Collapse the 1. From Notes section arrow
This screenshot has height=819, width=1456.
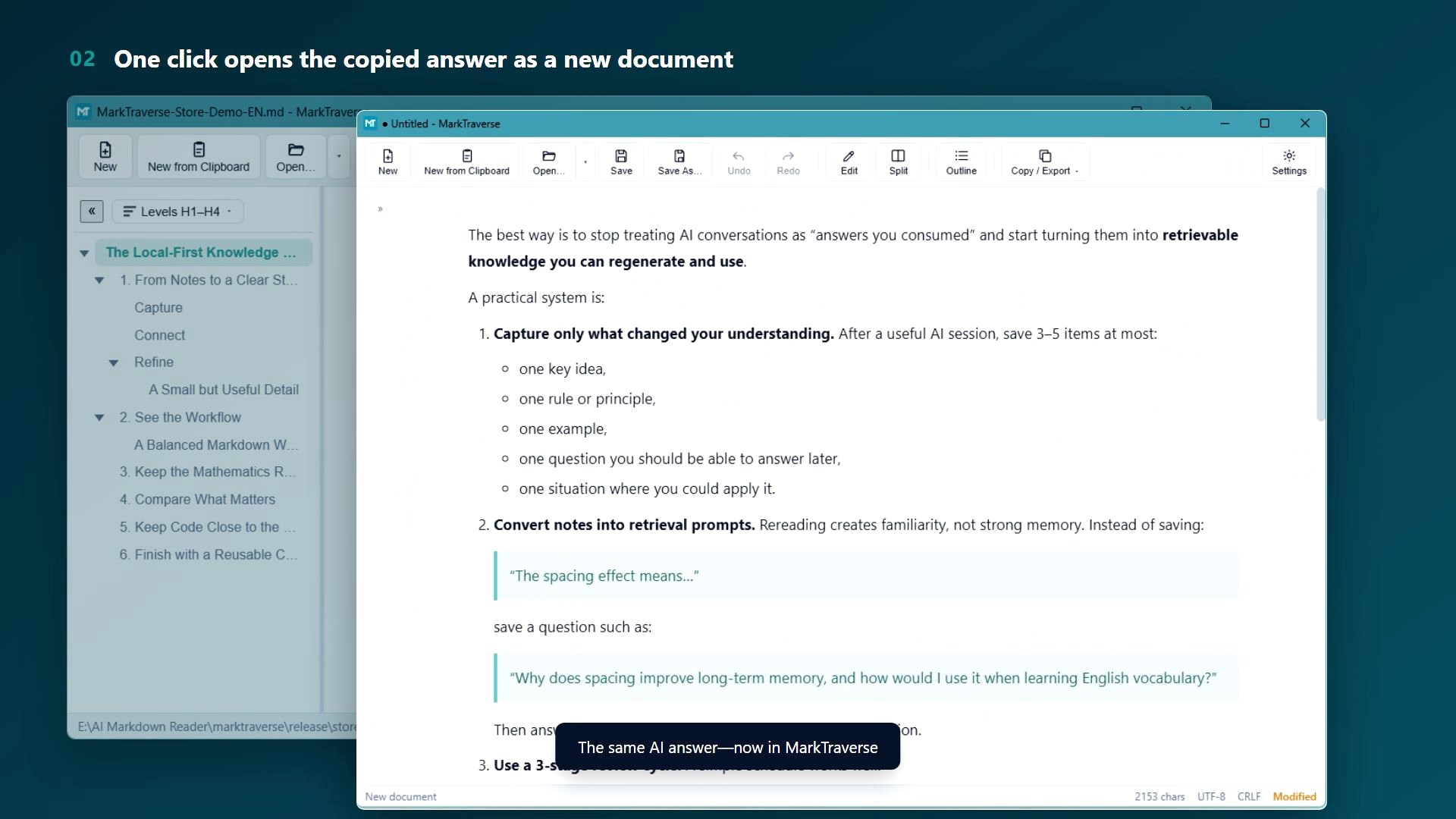point(99,280)
